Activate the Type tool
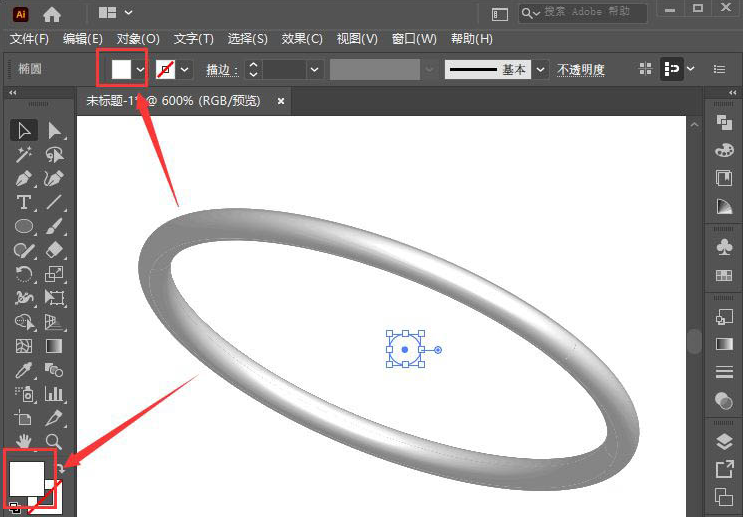743x517 pixels. (x=24, y=202)
